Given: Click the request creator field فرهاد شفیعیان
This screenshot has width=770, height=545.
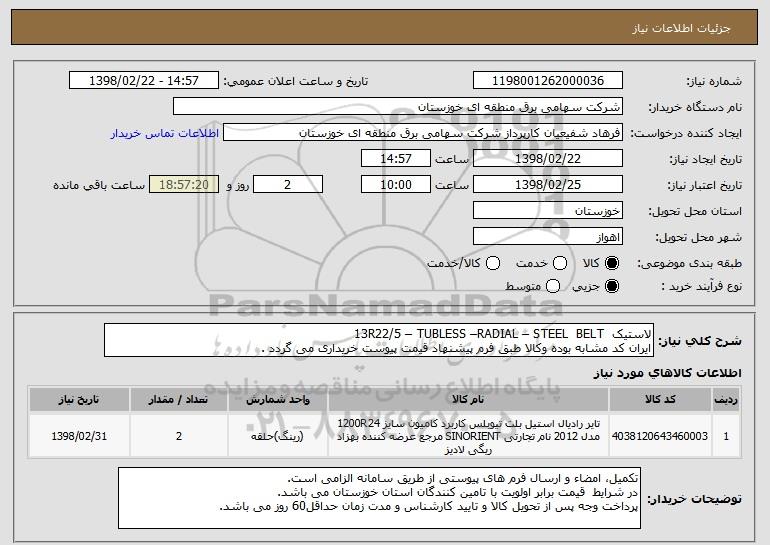Looking at the screenshot, I should [423, 133].
